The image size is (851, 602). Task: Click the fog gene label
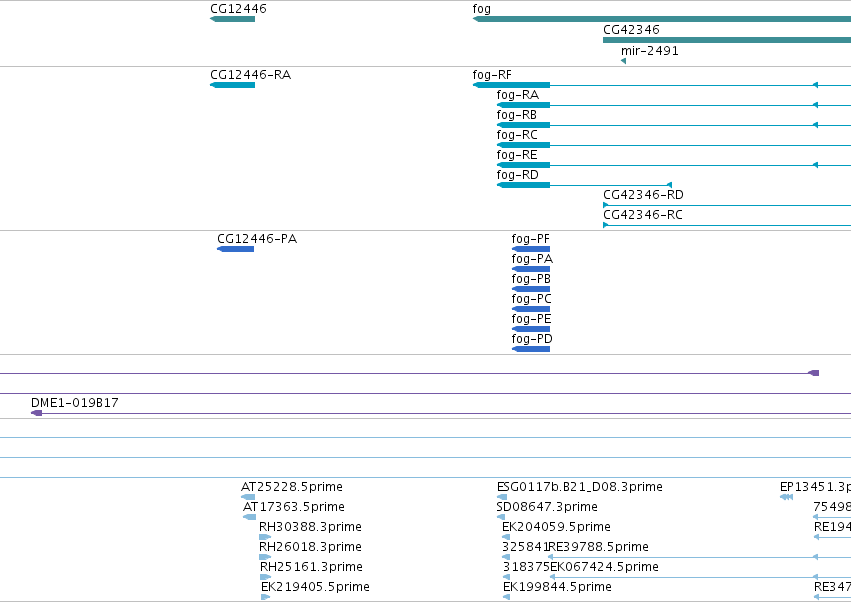click(481, 9)
